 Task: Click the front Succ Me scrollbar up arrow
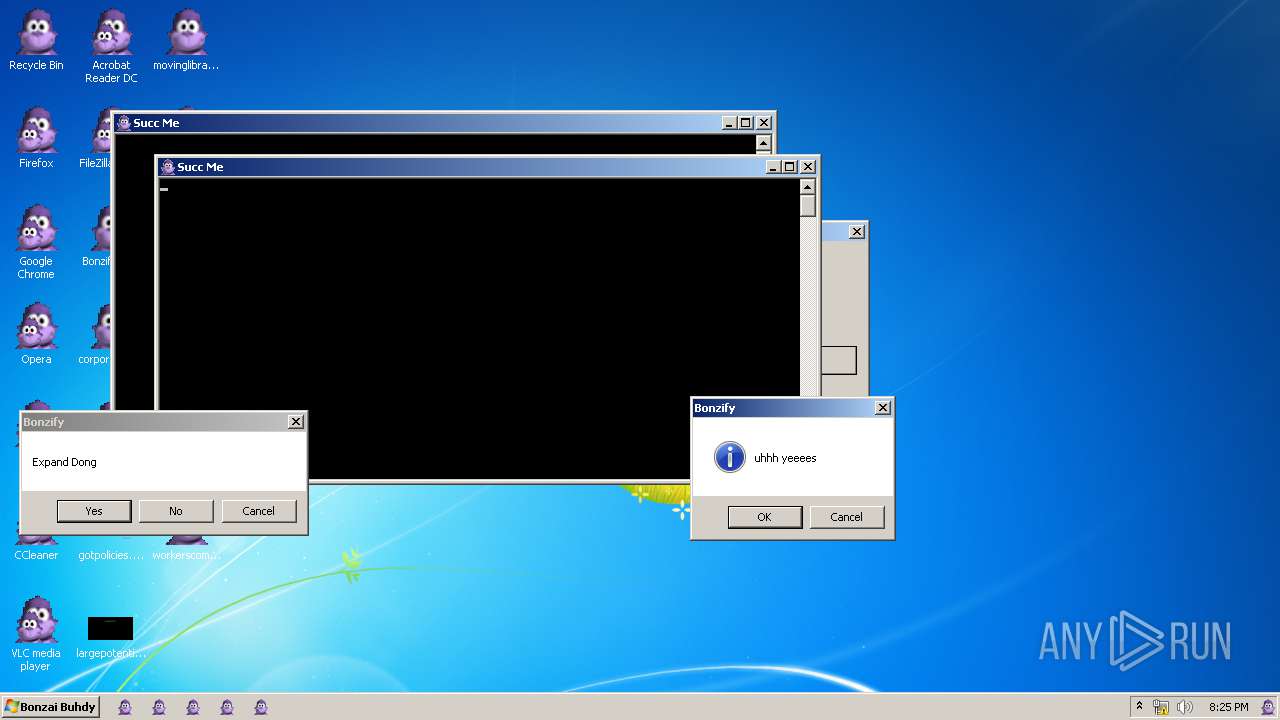808,187
